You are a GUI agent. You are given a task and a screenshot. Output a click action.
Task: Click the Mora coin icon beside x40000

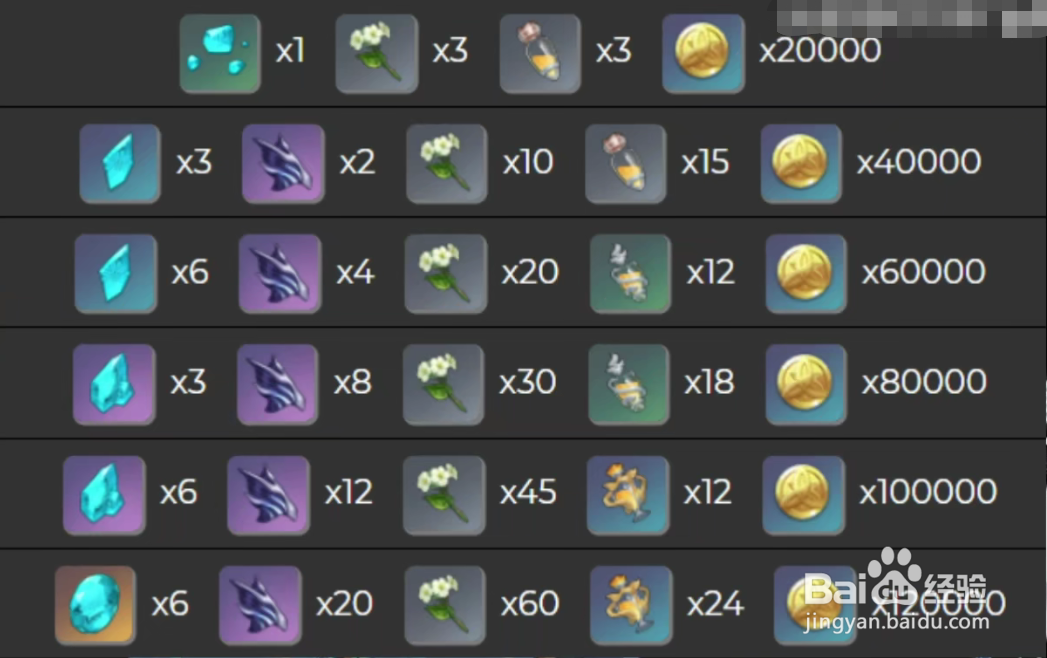(801, 164)
